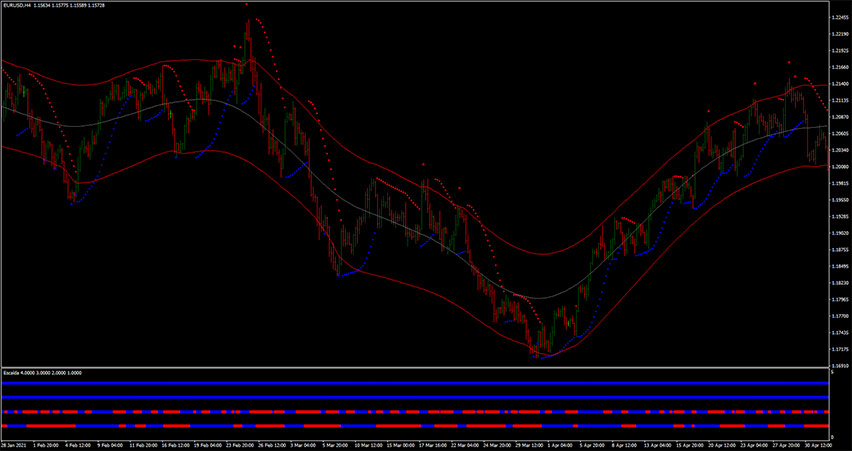Click the 1.16910 price label
852x451 pixels.
pos(840,366)
